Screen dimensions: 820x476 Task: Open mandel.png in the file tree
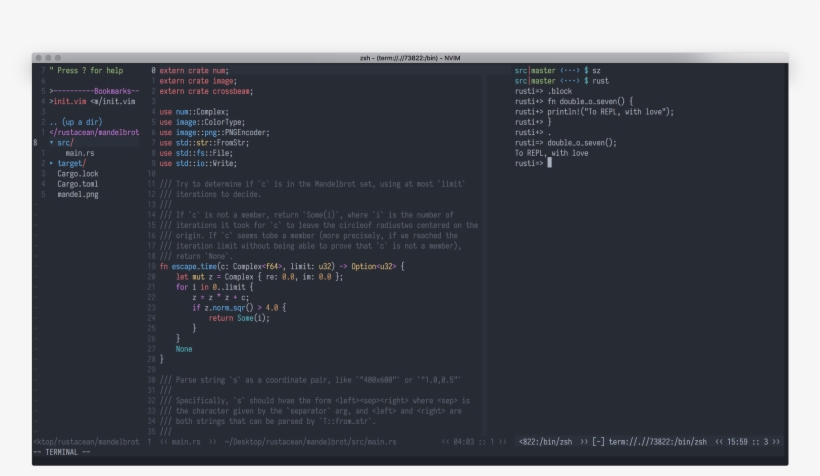[78, 194]
